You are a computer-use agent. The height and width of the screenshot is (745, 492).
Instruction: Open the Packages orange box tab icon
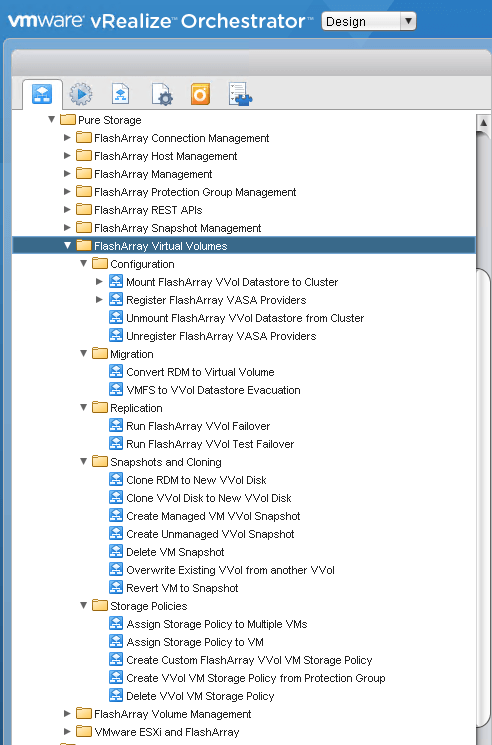tap(200, 94)
